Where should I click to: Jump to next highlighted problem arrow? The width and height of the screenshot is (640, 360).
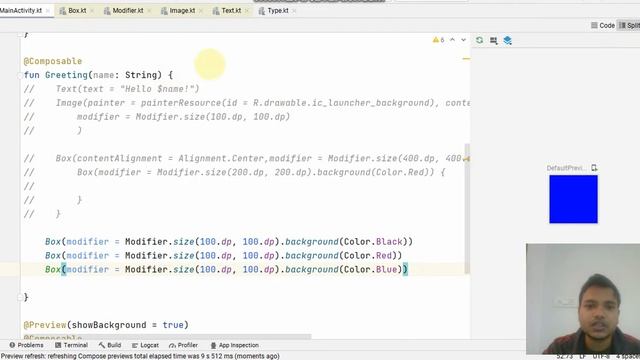pyautogui.click(x=463, y=40)
